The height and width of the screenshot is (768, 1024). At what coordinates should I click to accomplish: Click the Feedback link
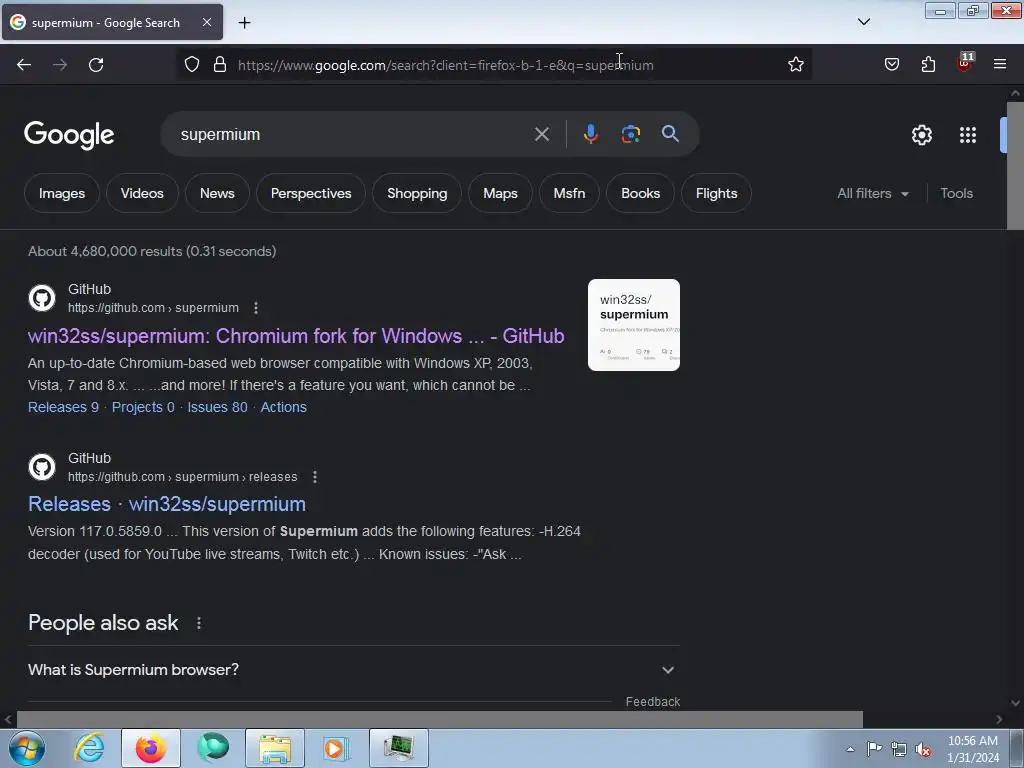click(x=652, y=701)
